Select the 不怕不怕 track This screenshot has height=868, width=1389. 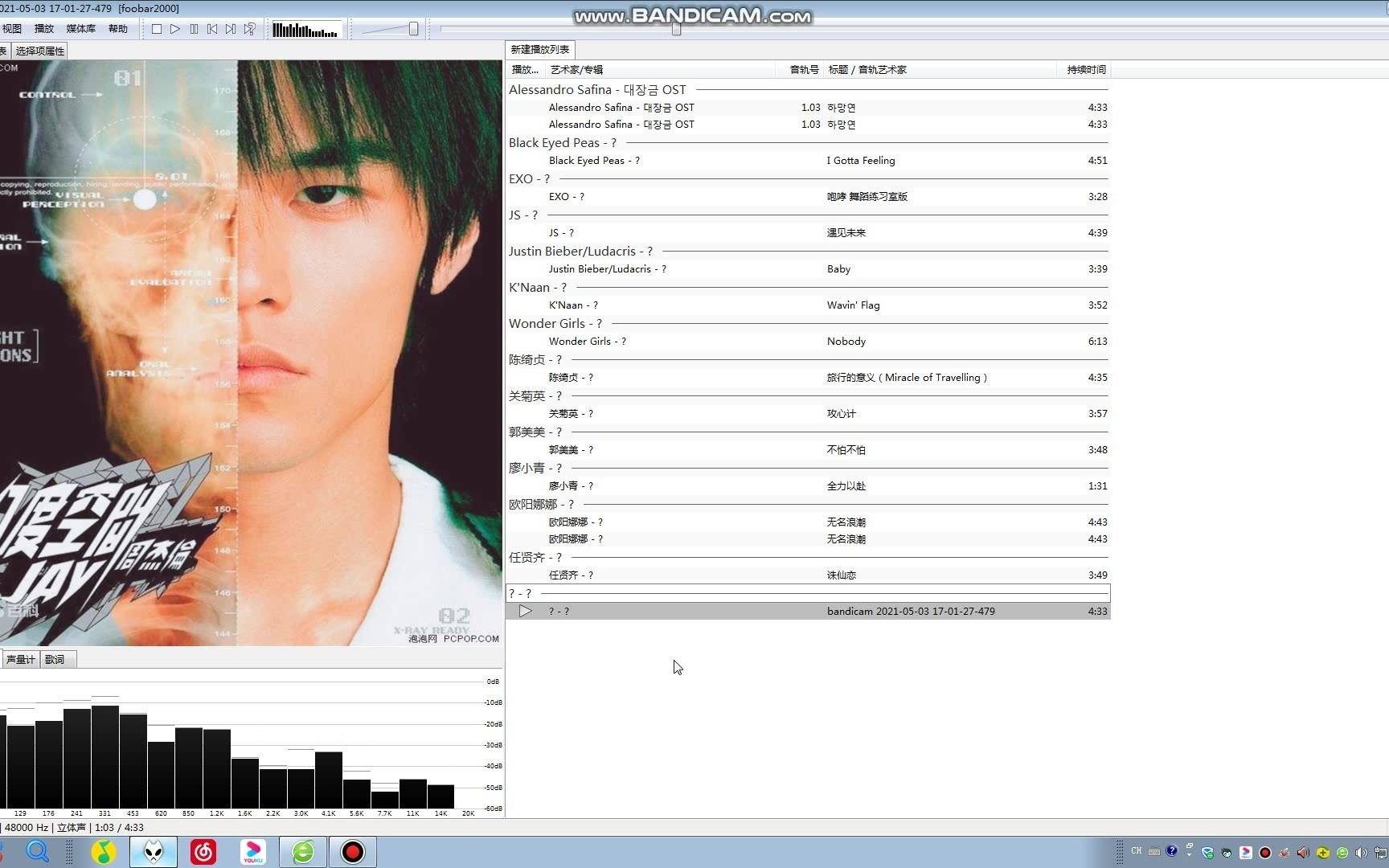click(808, 450)
